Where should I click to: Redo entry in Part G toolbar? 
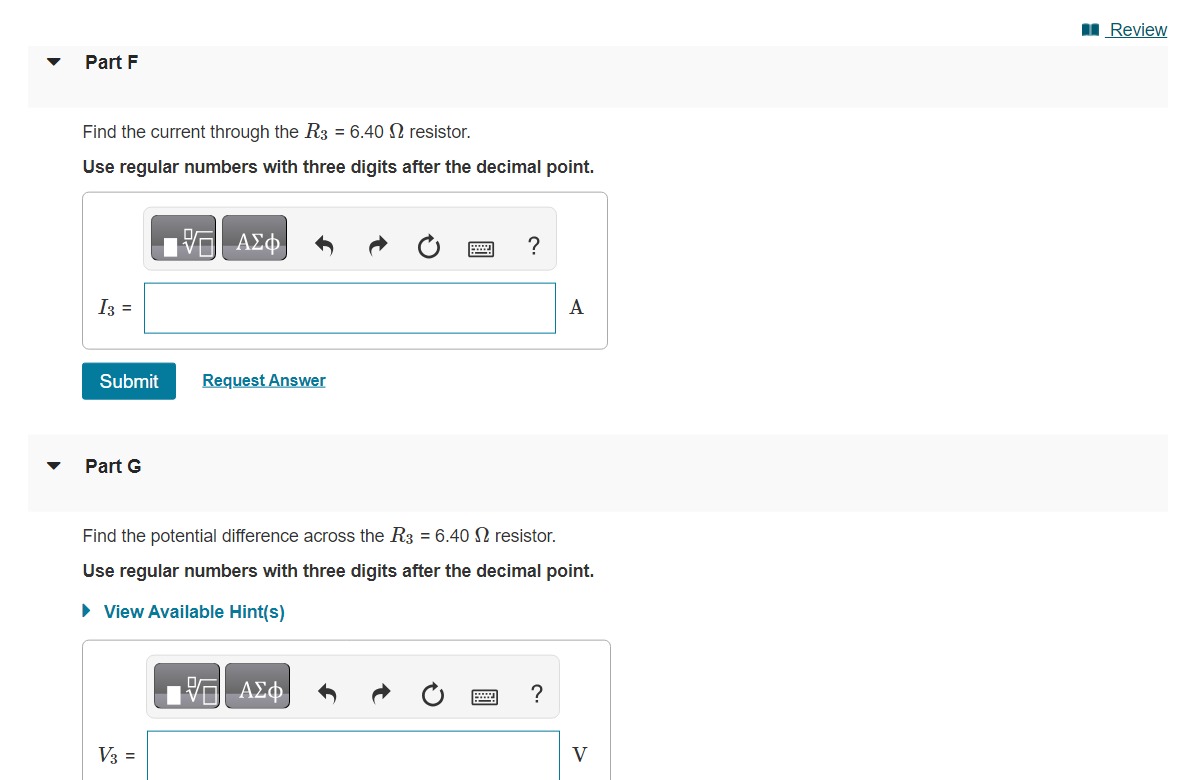[x=381, y=693]
